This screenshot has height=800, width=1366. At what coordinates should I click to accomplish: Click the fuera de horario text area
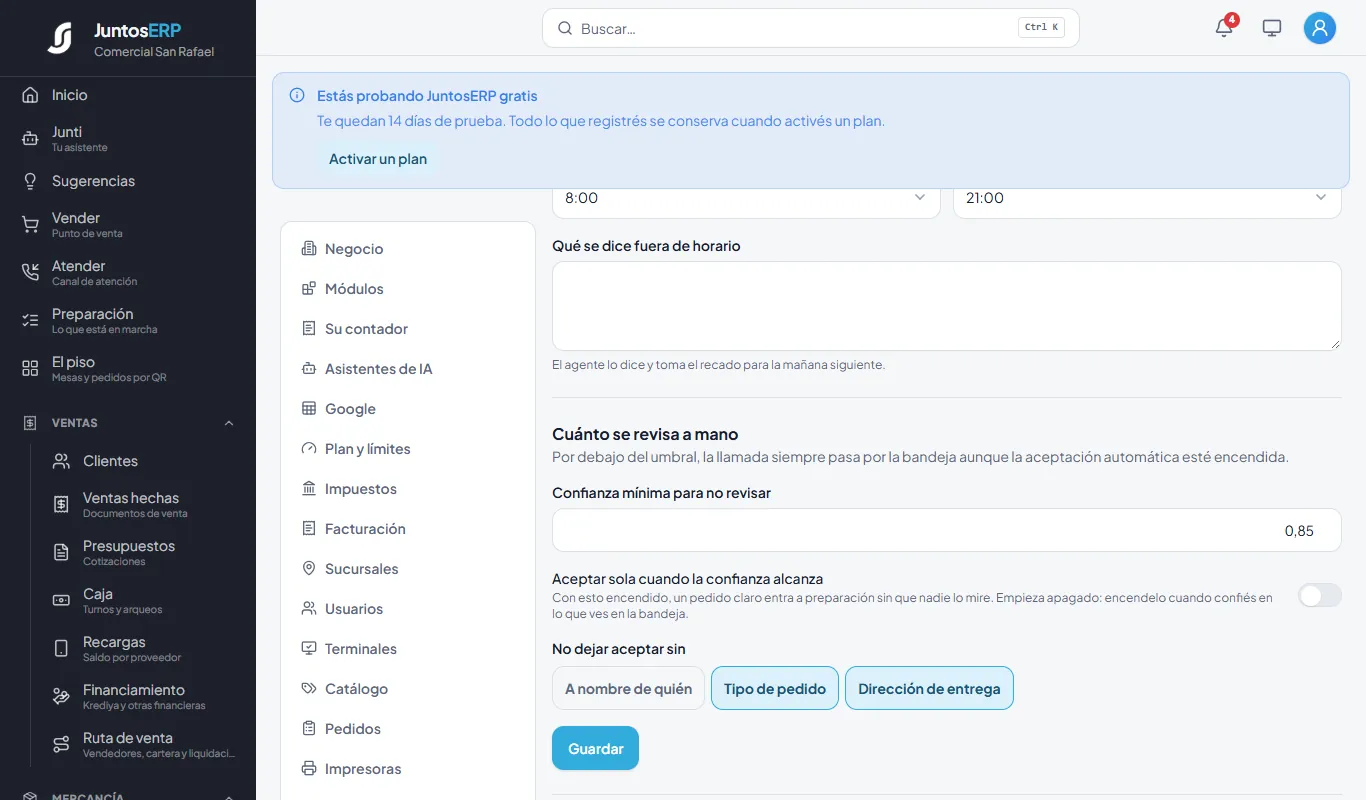tap(946, 306)
